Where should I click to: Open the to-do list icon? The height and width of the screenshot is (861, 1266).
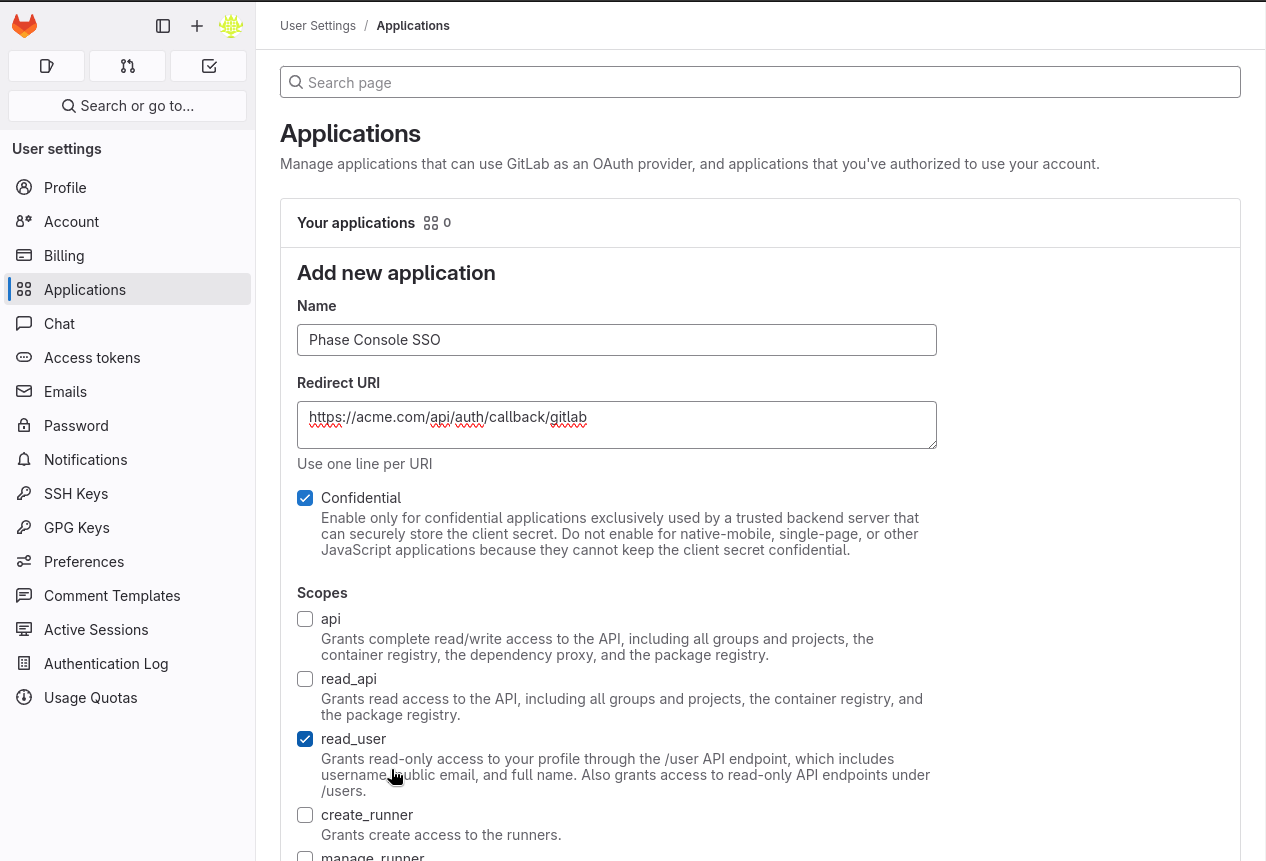[x=208, y=66]
